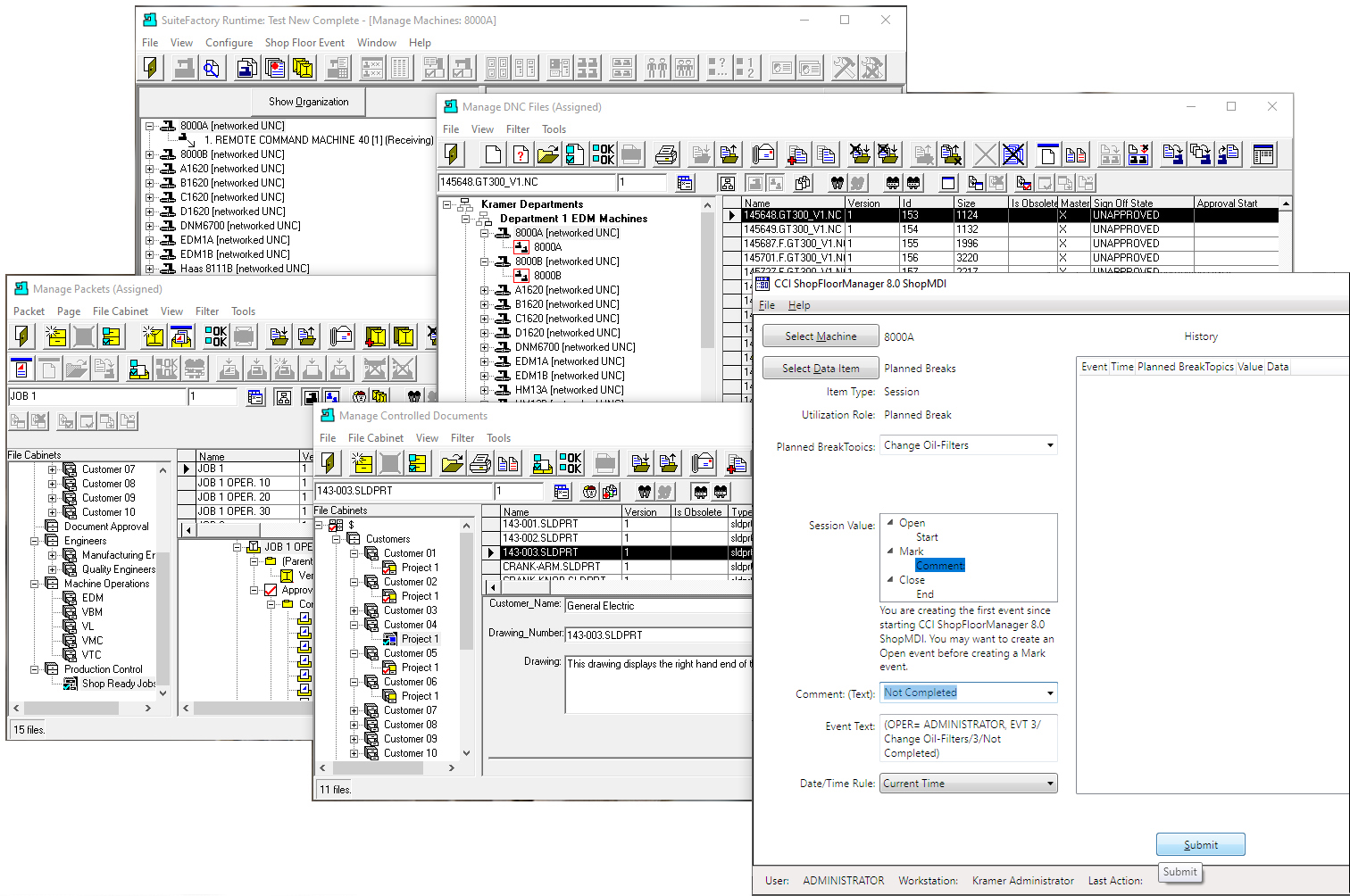Select Comment in Session Value tree

939,566
